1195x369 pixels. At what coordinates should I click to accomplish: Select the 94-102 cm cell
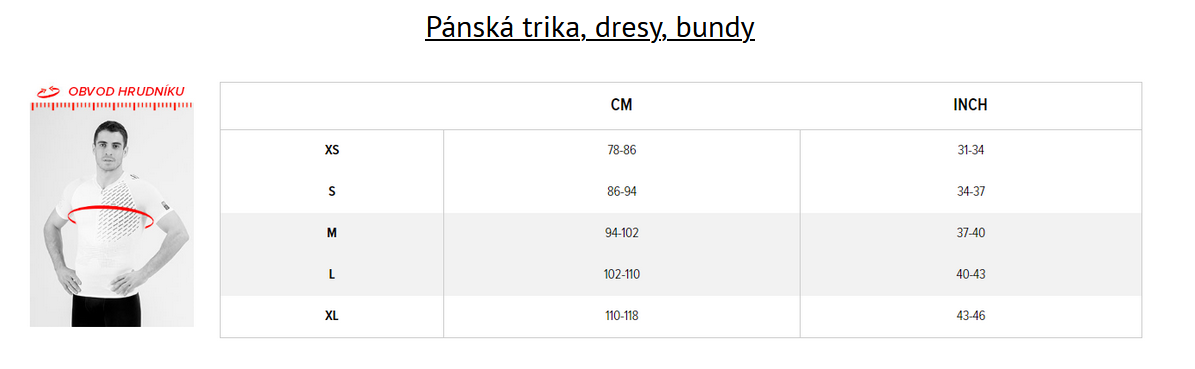point(621,233)
